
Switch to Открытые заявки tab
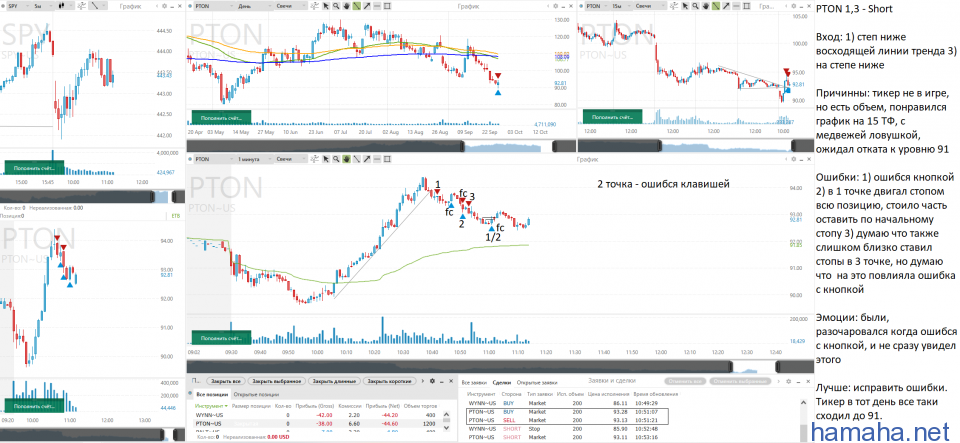point(537,382)
